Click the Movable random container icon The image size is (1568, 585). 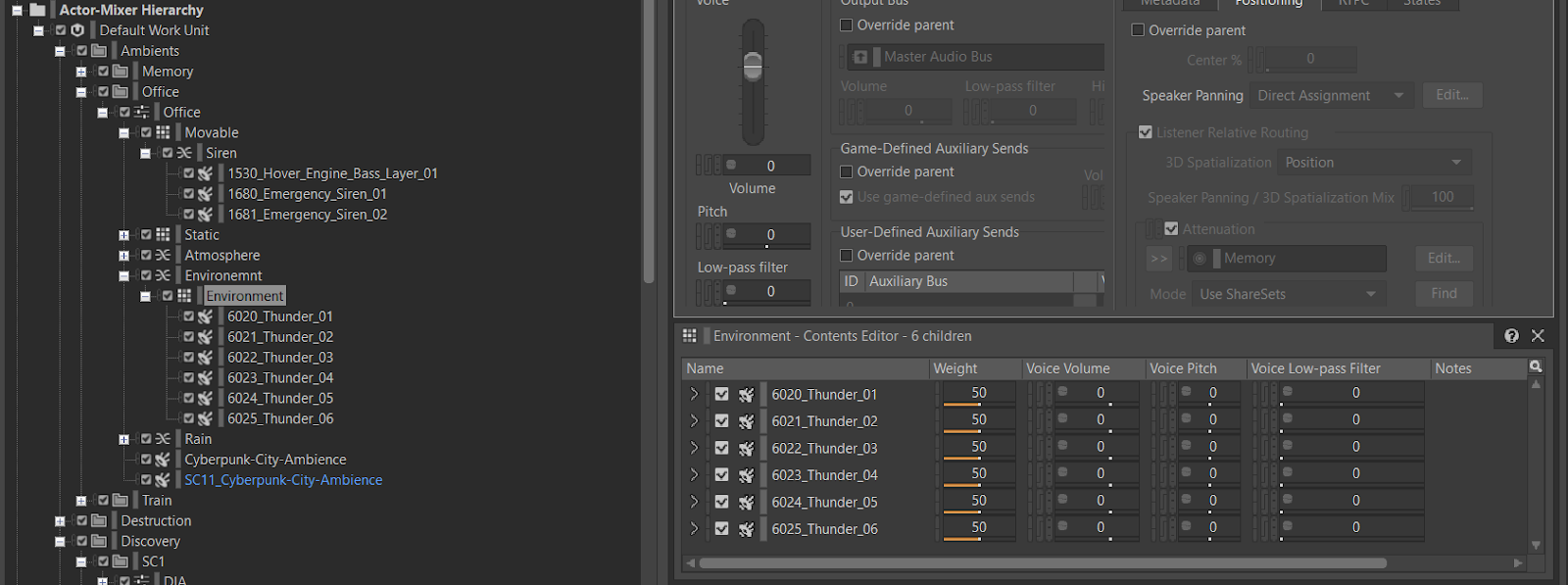coord(163,132)
